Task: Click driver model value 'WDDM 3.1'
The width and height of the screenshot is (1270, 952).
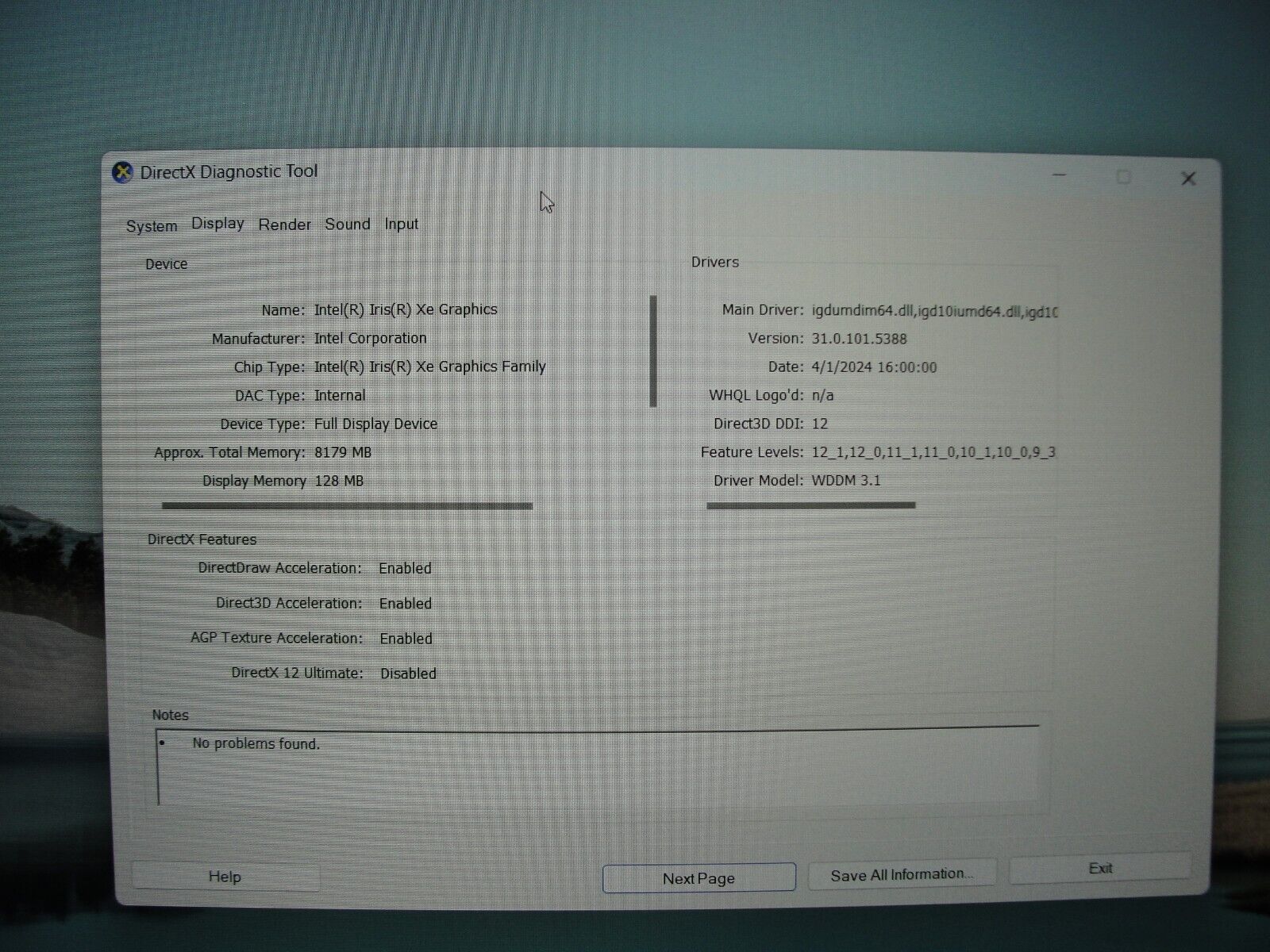Action: pyautogui.click(x=846, y=481)
